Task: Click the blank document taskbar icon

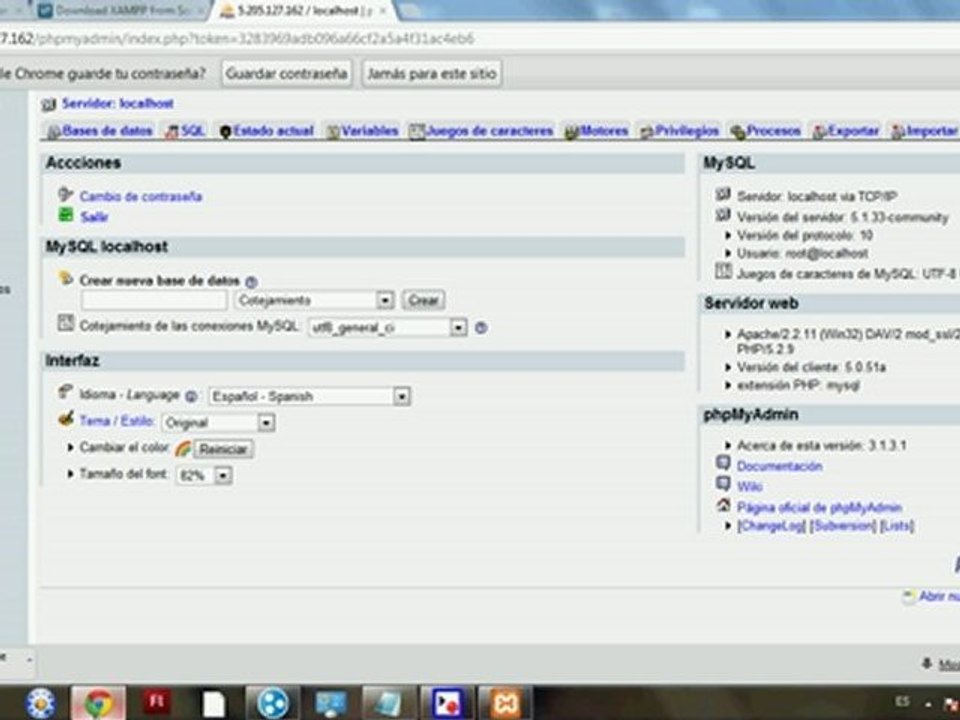Action: click(214, 704)
